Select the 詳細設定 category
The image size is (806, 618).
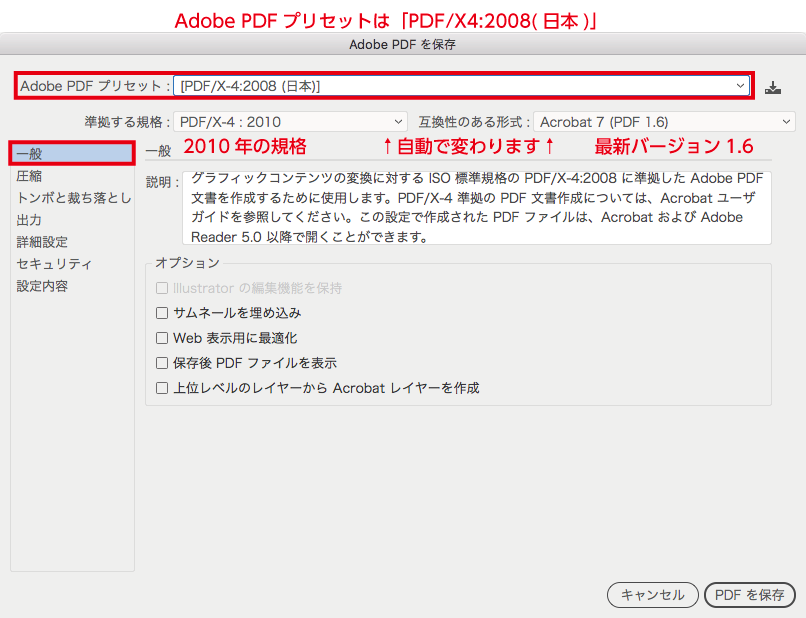click(x=42, y=242)
